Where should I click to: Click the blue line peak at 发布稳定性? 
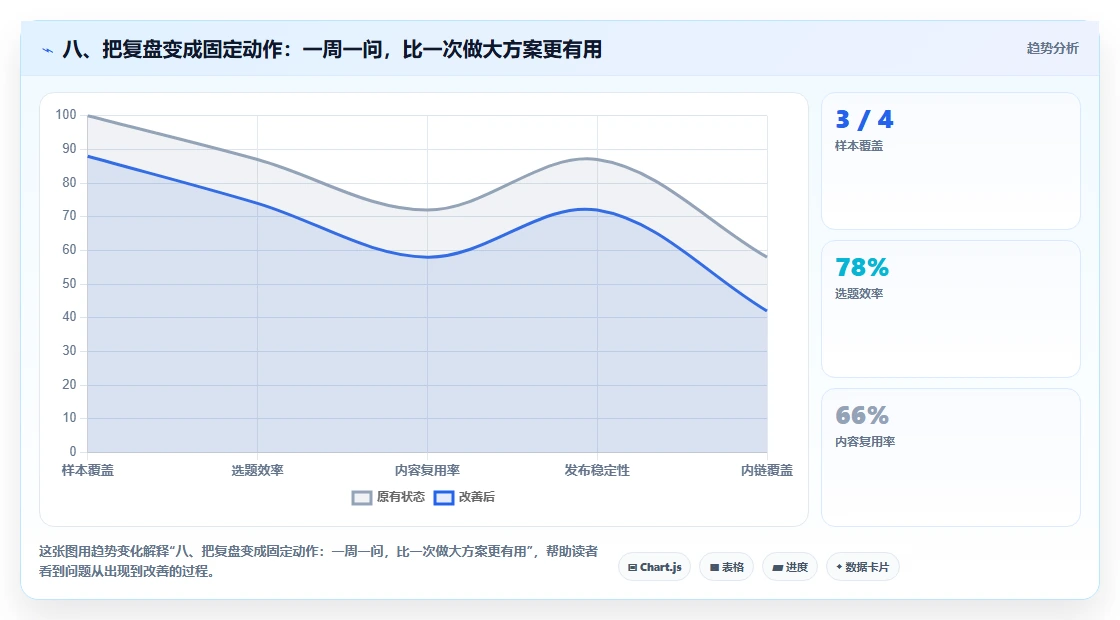(x=587, y=209)
